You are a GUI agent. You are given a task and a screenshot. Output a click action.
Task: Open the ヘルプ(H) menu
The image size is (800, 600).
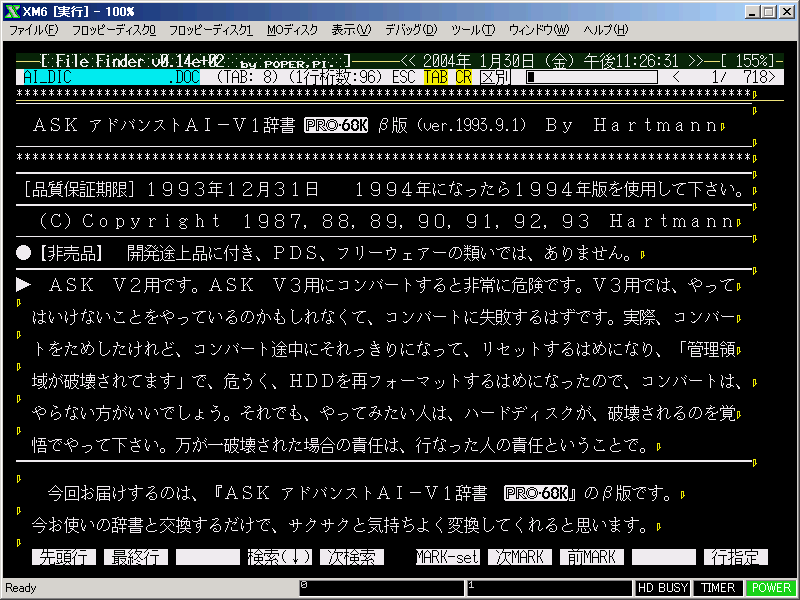pos(606,30)
